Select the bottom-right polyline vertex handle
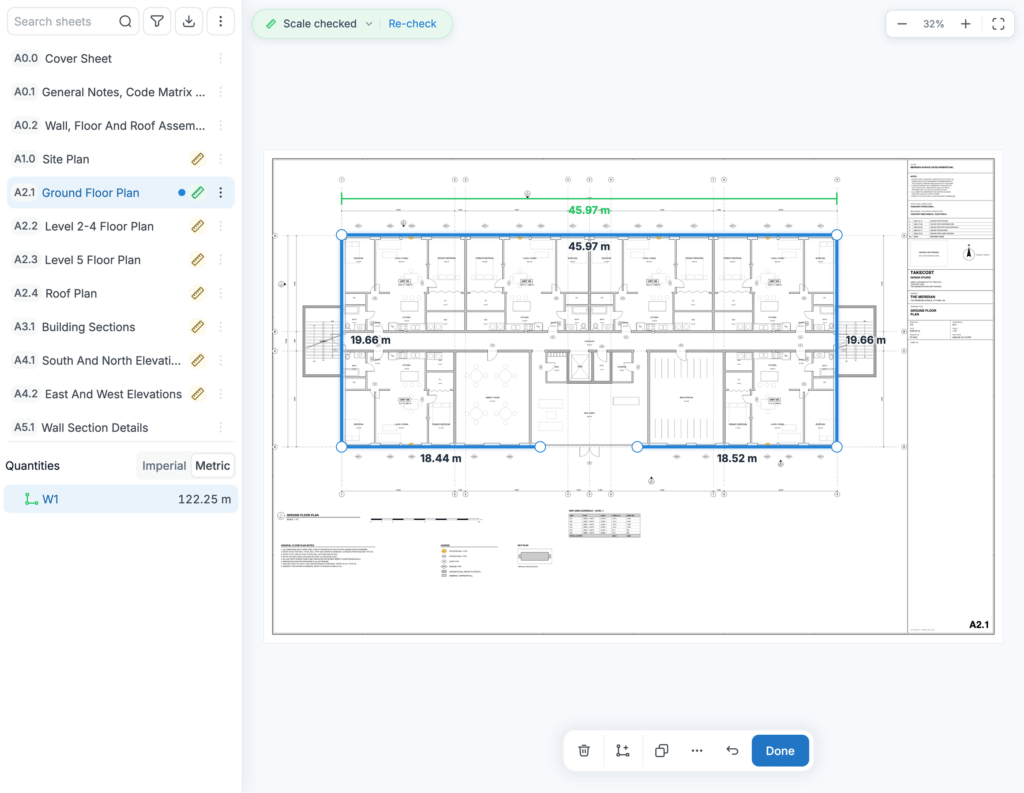Image resolution: width=1024 pixels, height=793 pixels. (x=837, y=447)
